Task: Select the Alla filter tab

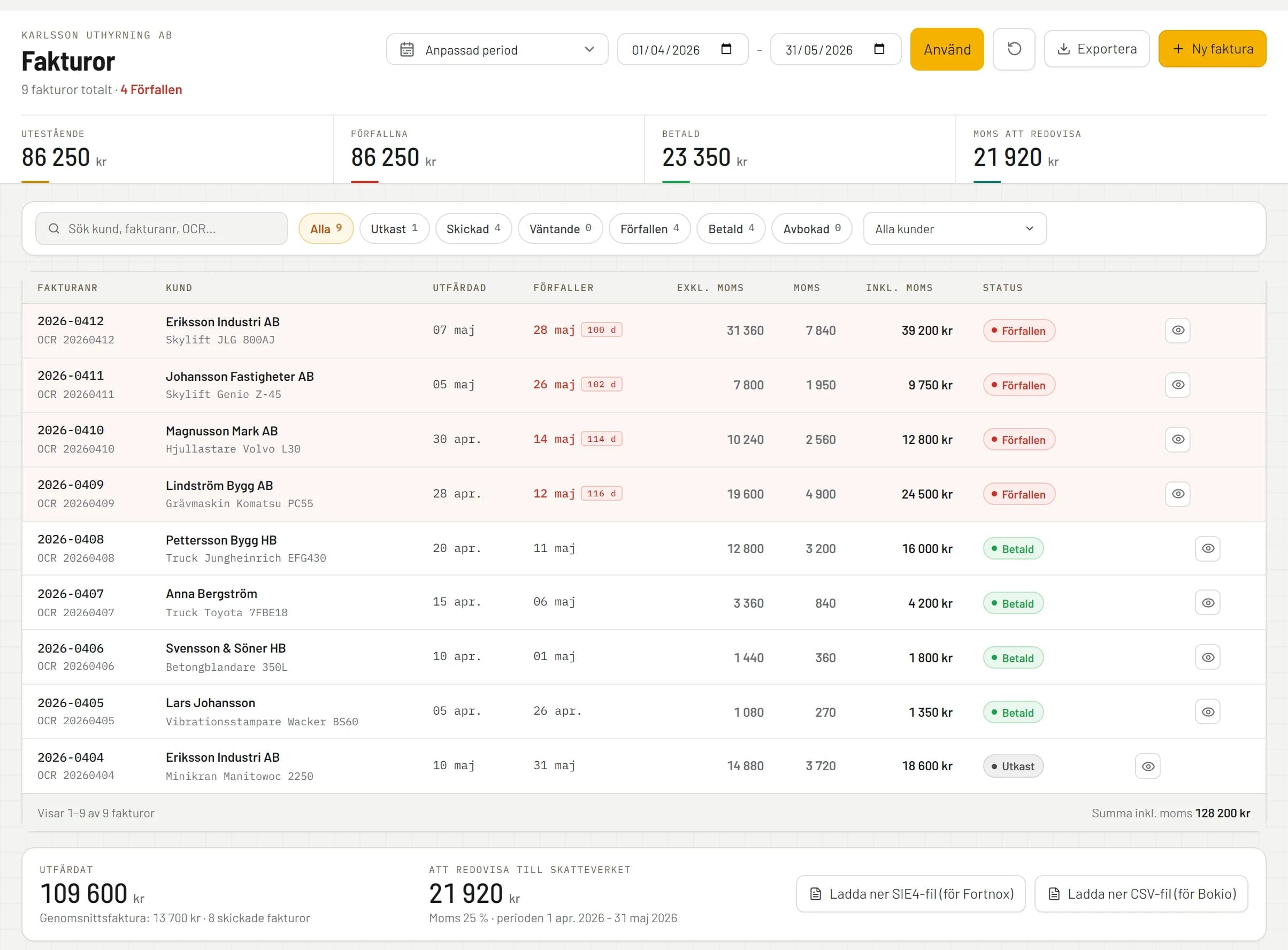Action: (x=325, y=229)
